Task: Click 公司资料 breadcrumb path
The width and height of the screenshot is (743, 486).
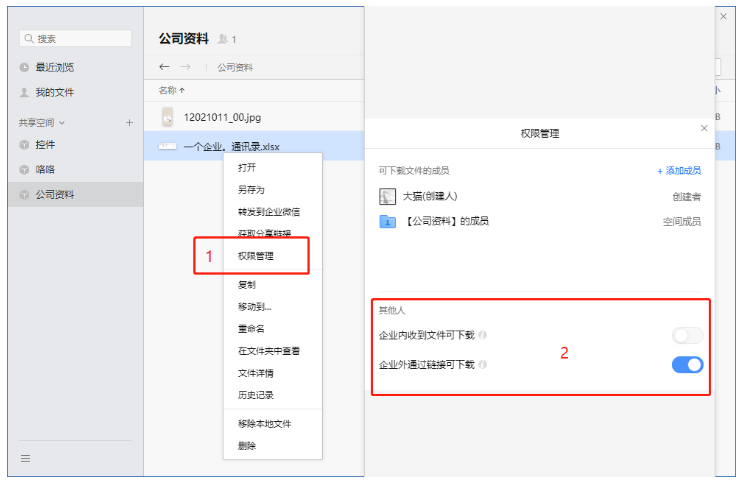Action: (235, 68)
